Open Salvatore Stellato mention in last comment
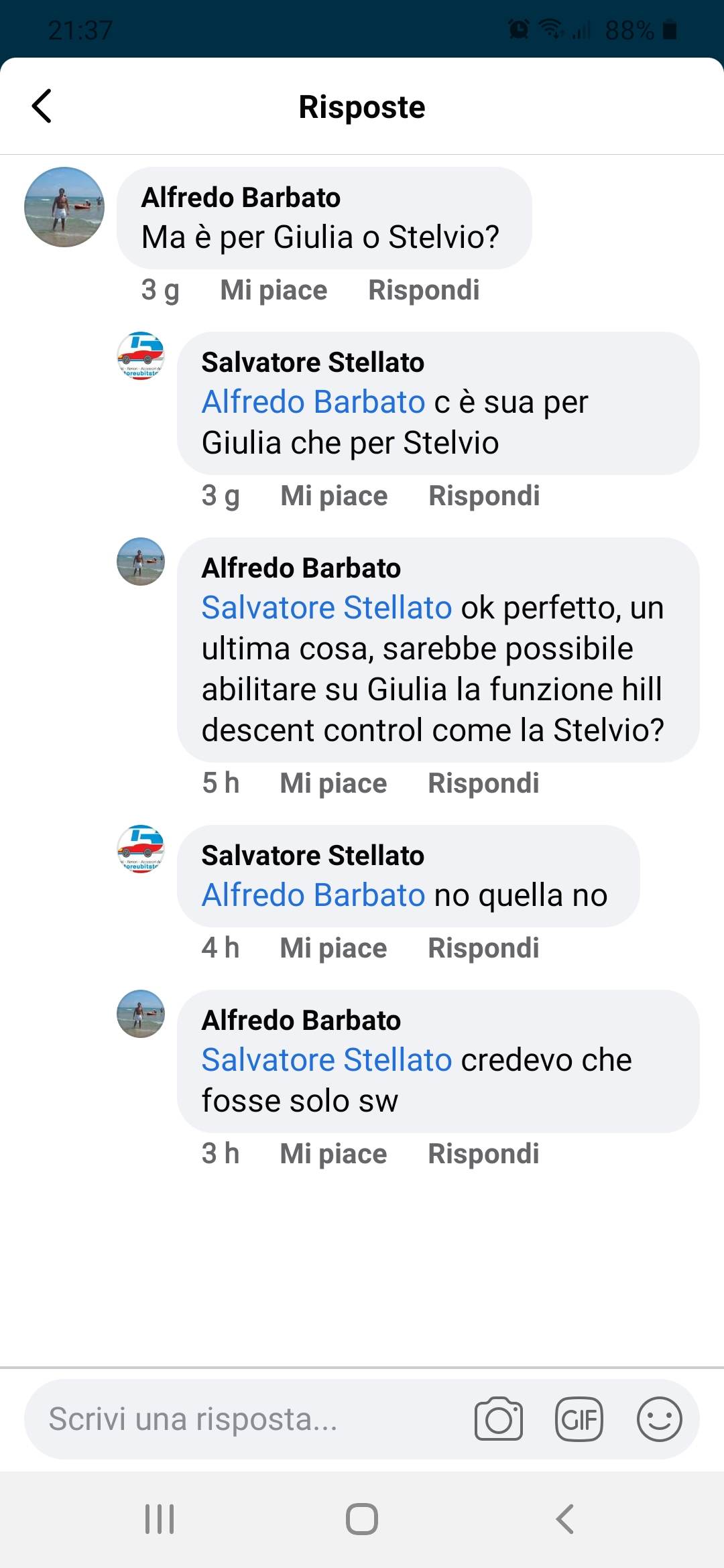Screen dimensions: 724x1568 click(327, 1060)
